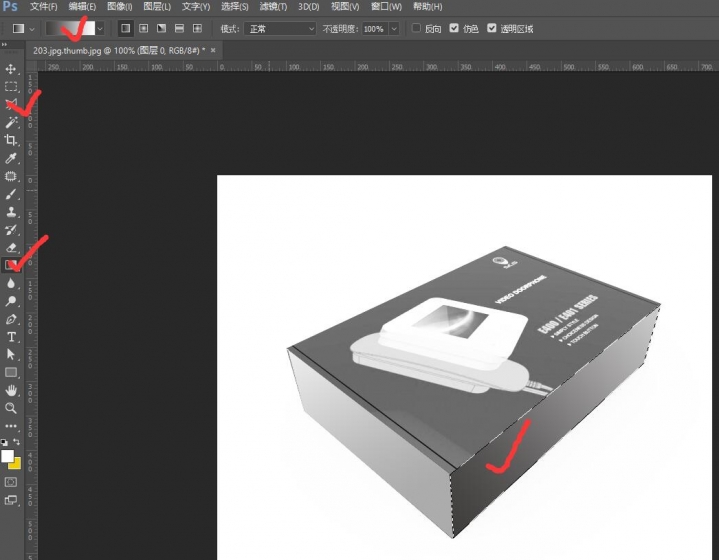
Task: Open the 图层(L) menu
Action: coord(158,7)
